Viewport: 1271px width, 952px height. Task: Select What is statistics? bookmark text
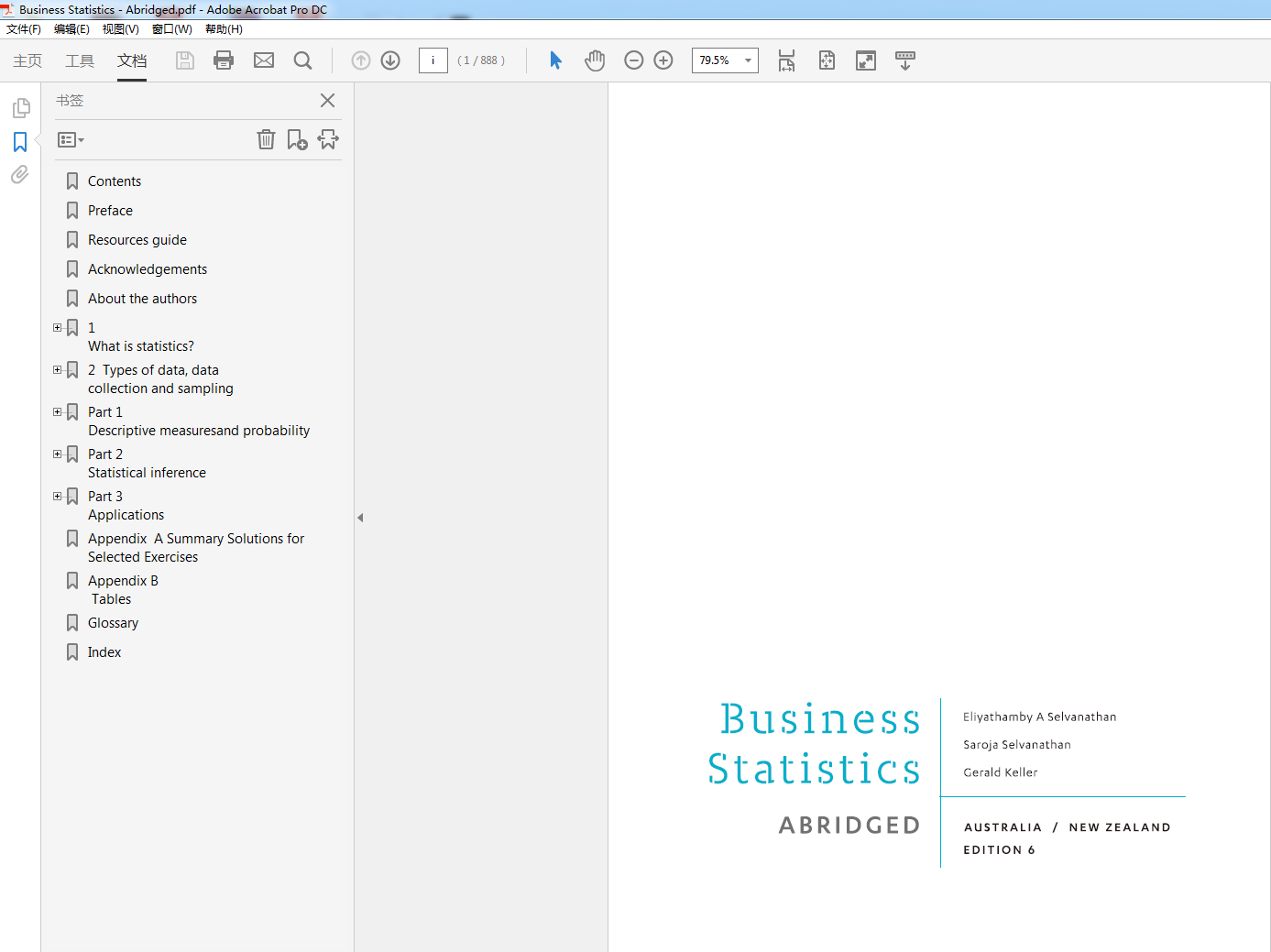[x=141, y=346]
